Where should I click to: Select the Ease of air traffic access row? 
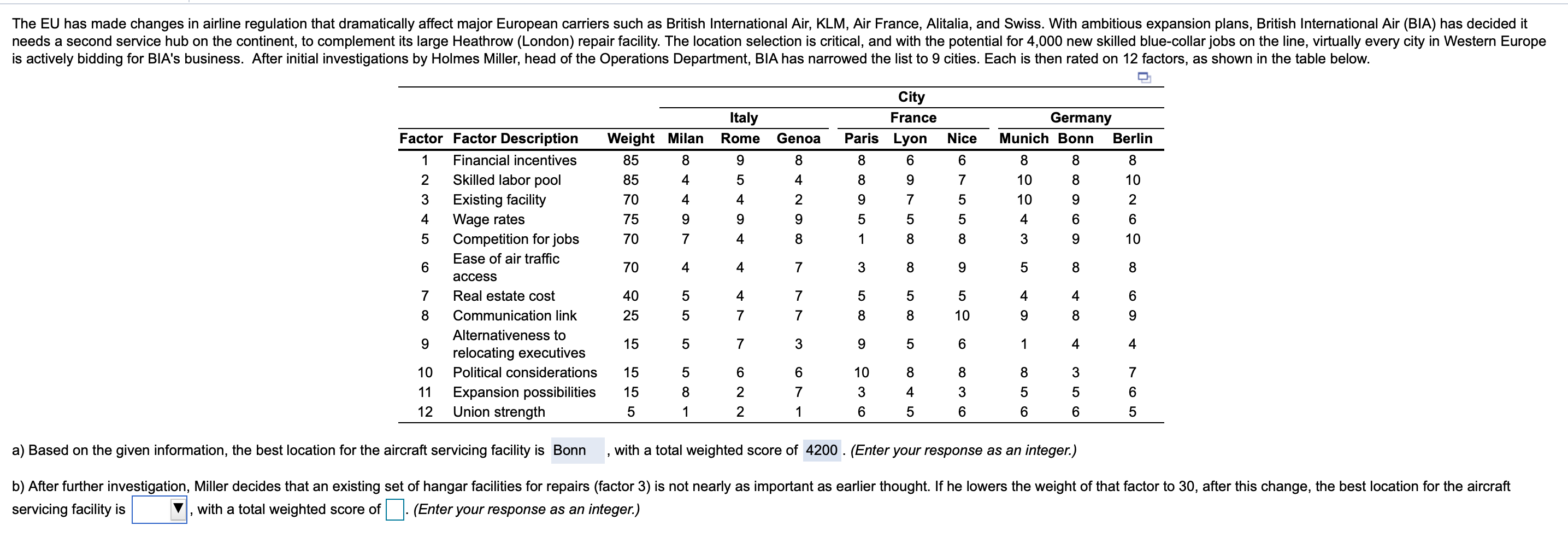click(x=506, y=267)
